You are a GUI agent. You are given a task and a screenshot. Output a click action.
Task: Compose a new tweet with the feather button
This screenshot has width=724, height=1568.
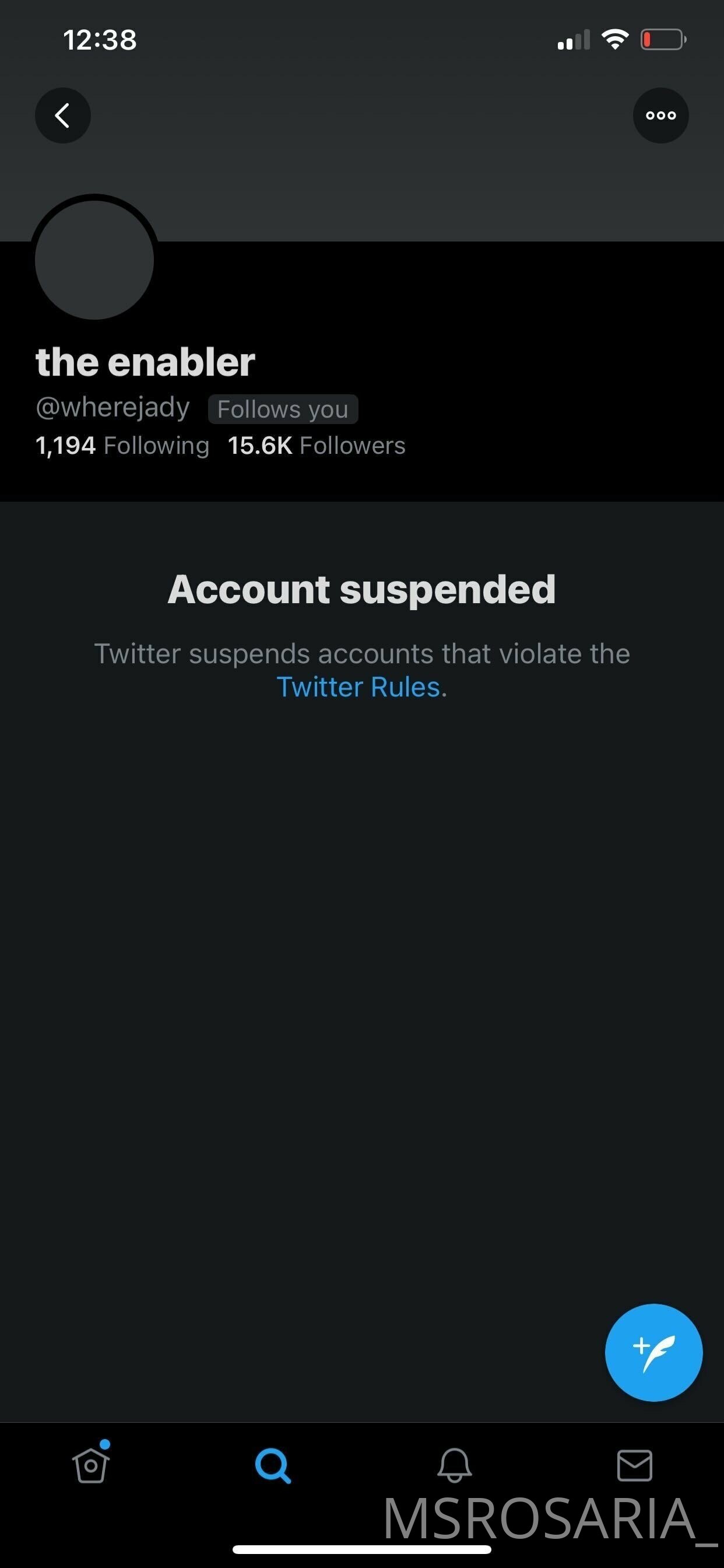click(x=653, y=1353)
